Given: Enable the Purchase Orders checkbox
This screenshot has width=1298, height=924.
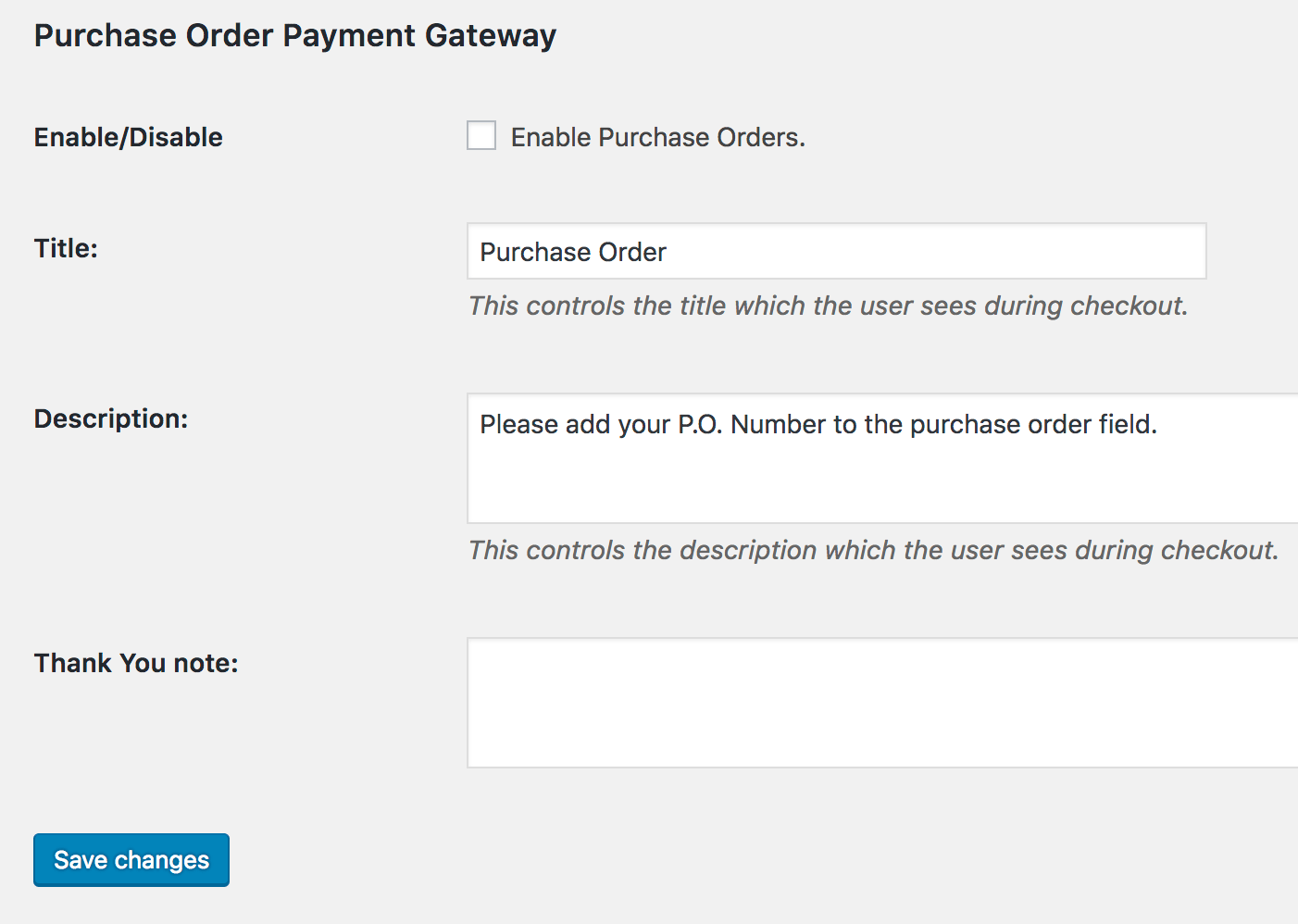Looking at the screenshot, I should [481, 135].
